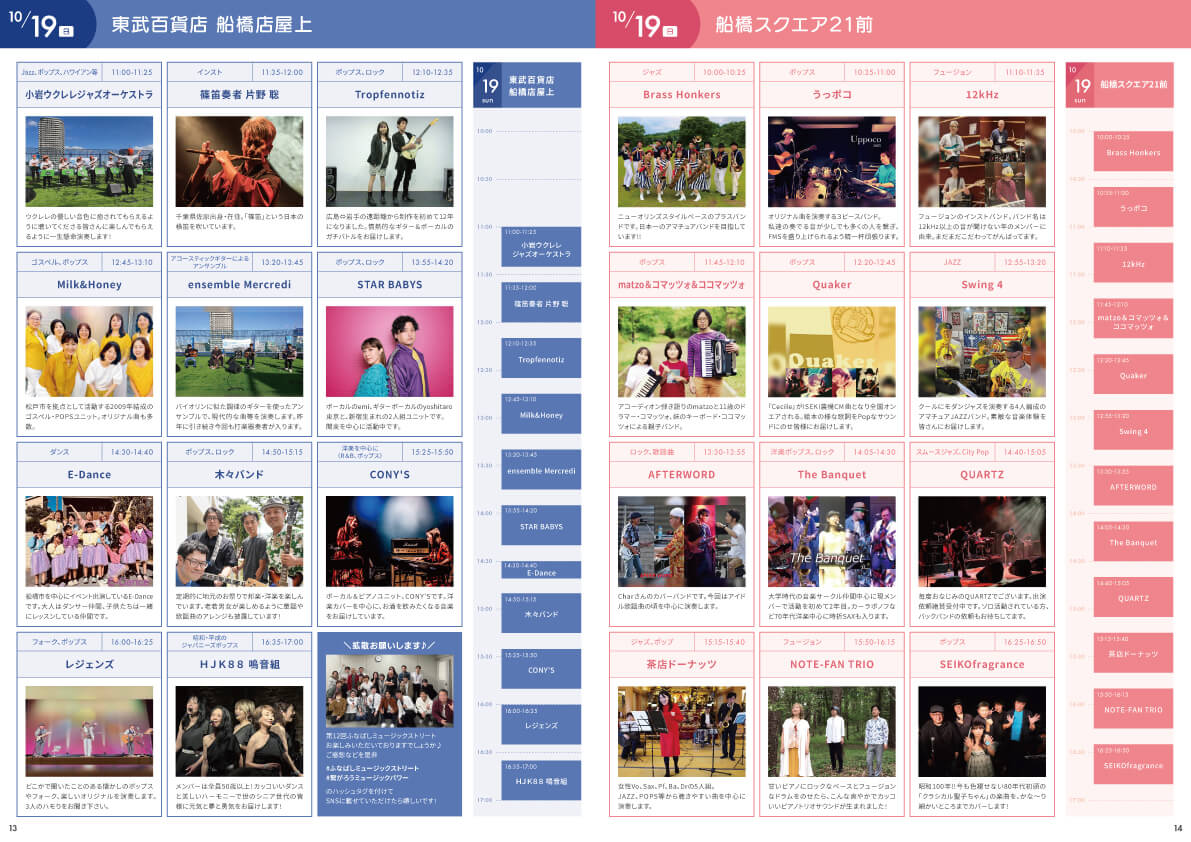This screenshot has height=842, width=1191.
Task: Open the Brass Honkers band photo
Action: 681,161
